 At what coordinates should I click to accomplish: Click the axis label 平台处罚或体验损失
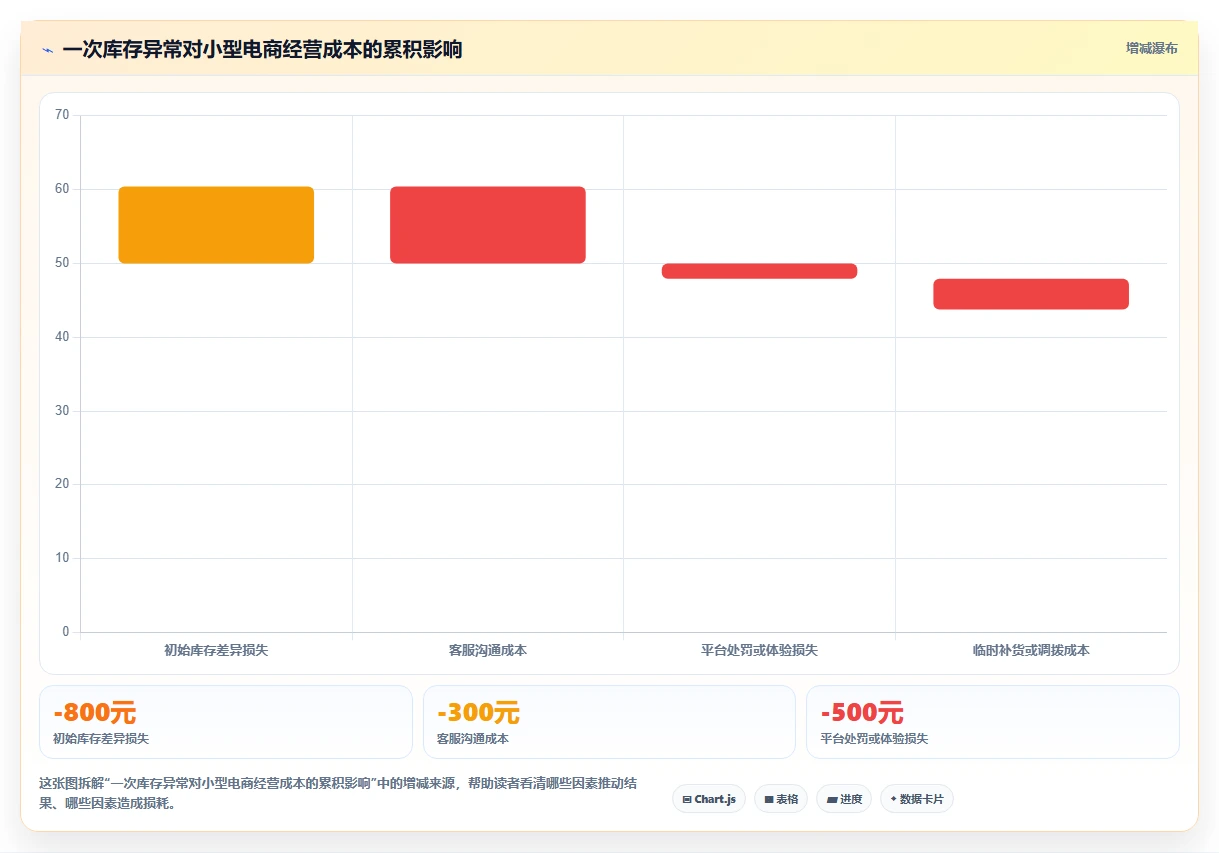click(x=759, y=650)
